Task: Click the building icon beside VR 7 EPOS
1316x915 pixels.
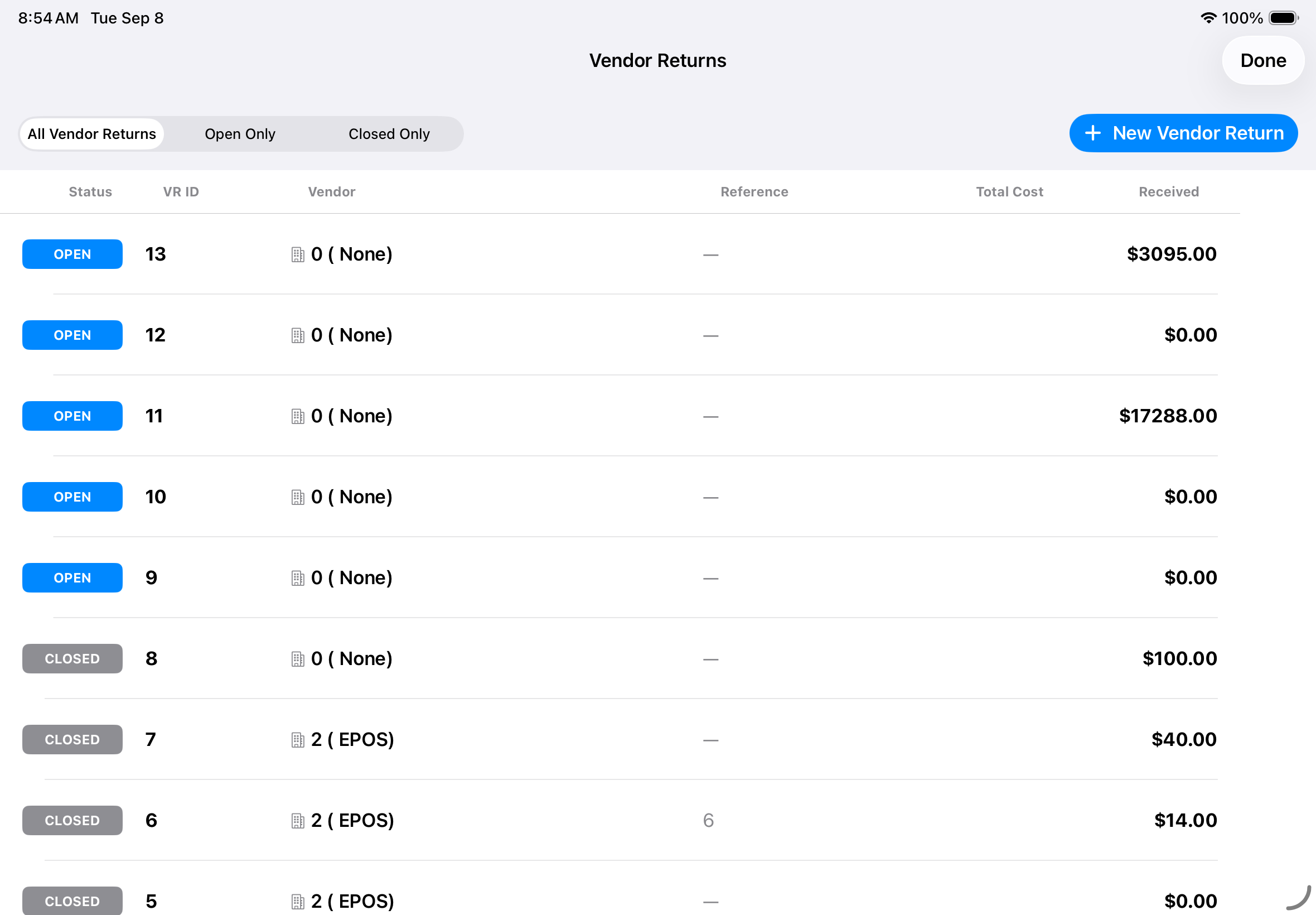Action: [x=297, y=740]
